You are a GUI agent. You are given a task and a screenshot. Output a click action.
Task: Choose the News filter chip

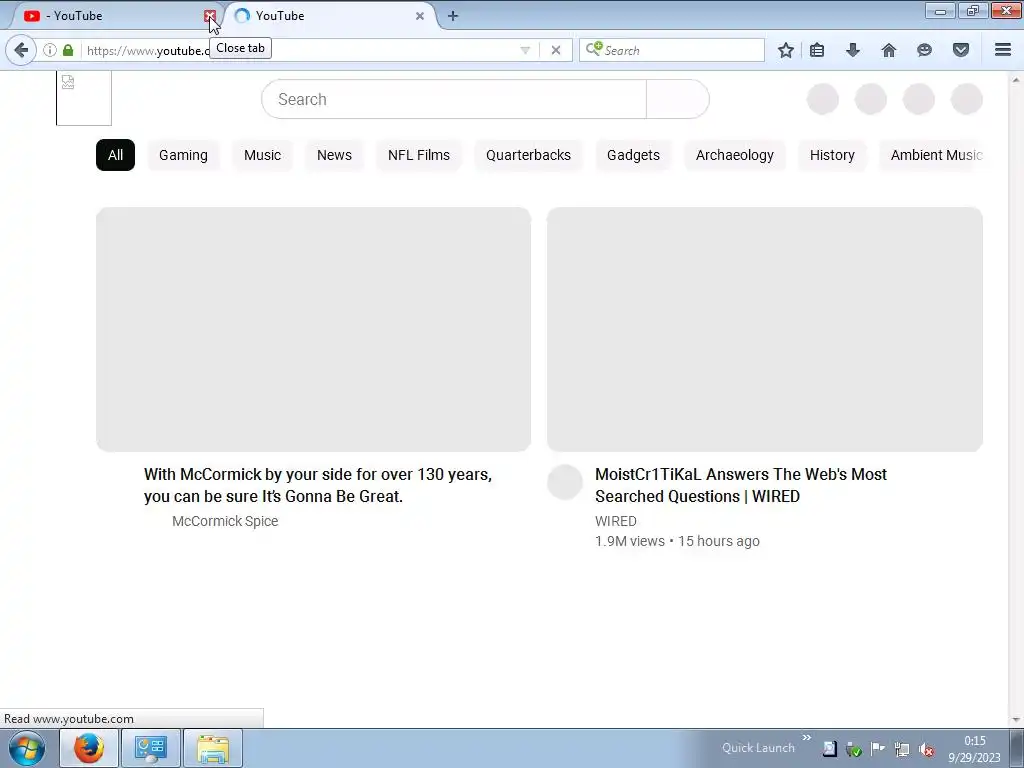tap(334, 155)
